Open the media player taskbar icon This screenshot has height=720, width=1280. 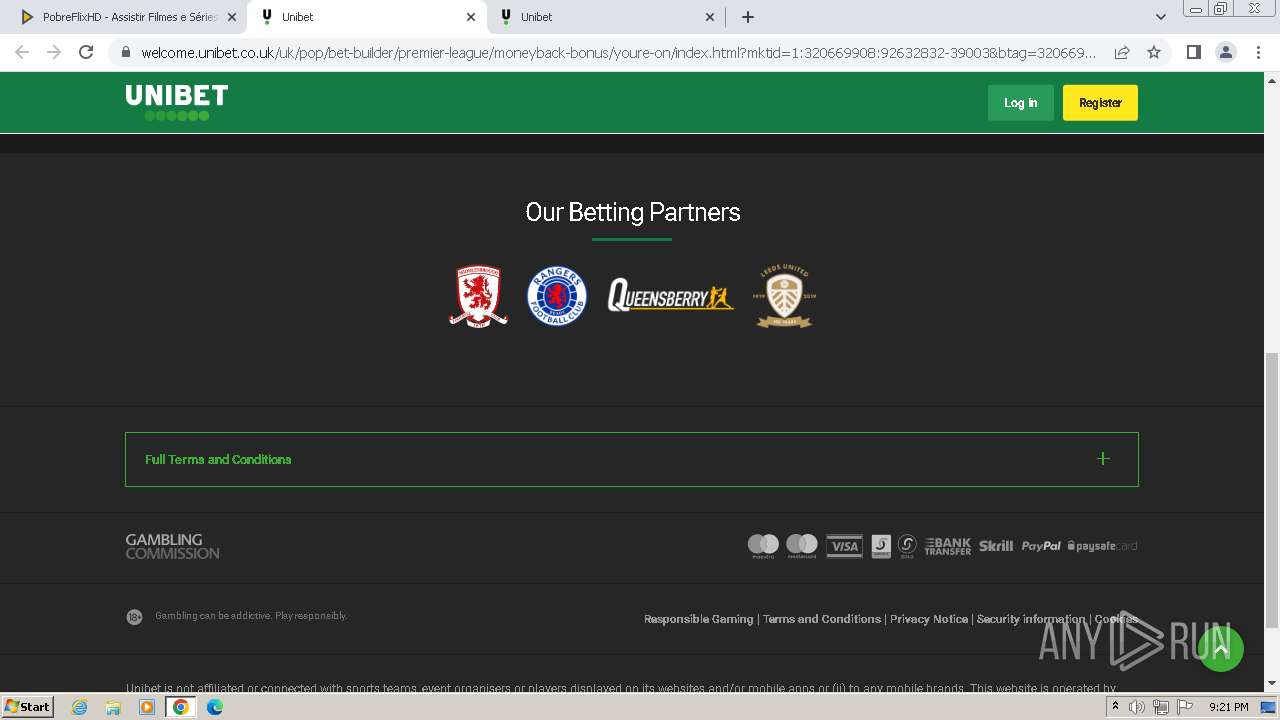coord(147,707)
